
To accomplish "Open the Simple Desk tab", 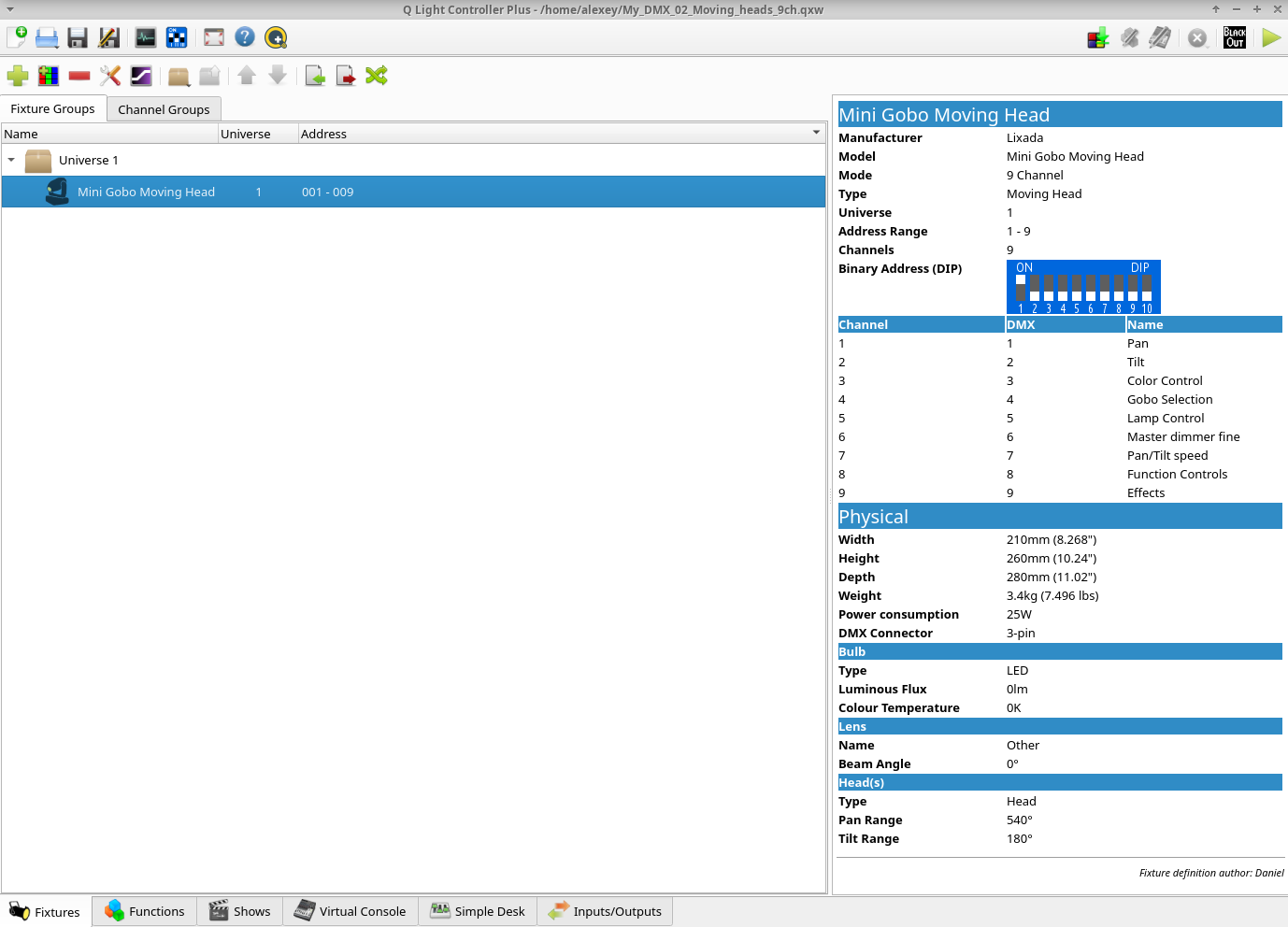I will point(478,911).
